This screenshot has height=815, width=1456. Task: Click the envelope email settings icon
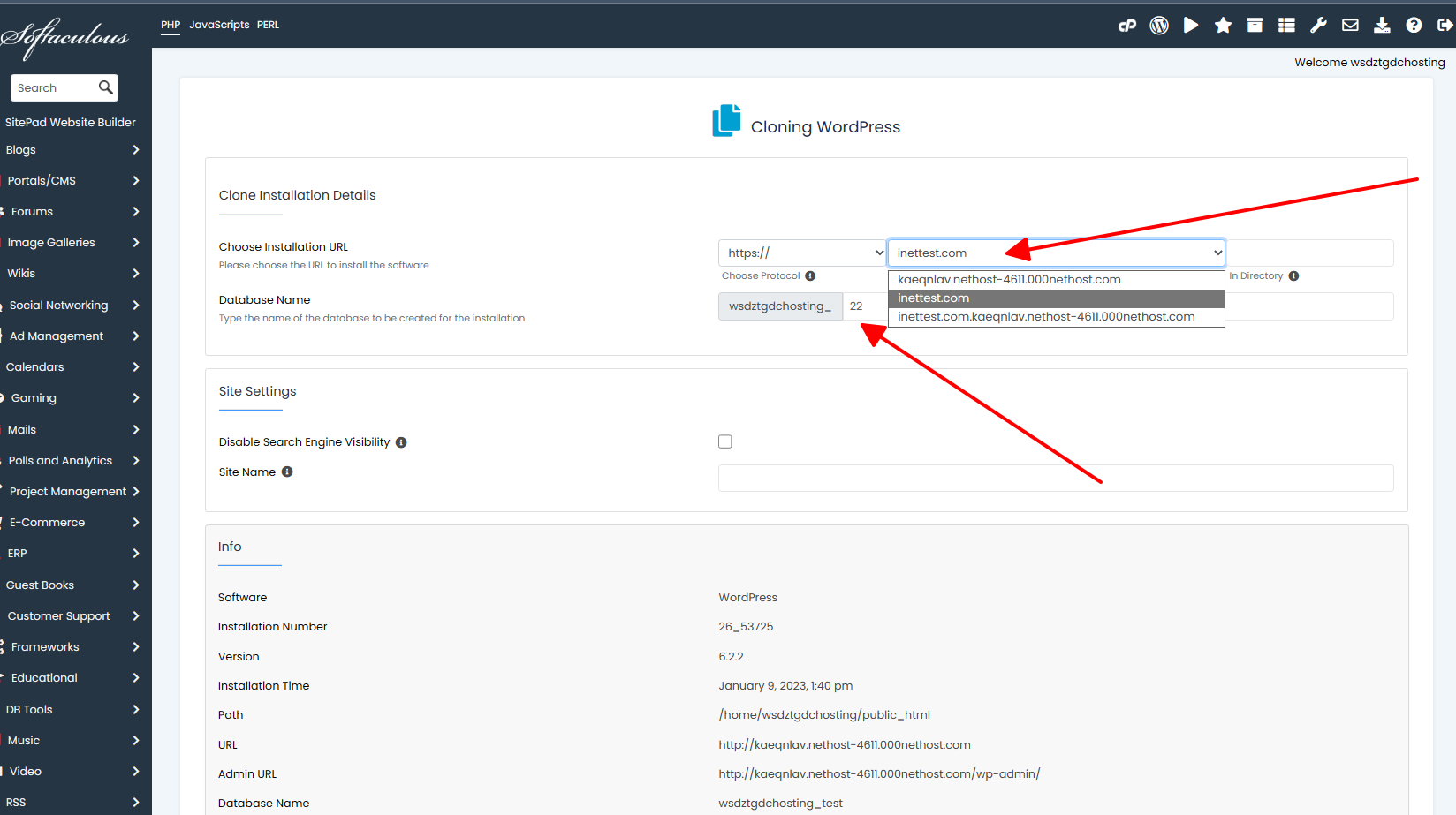[1350, 26]
